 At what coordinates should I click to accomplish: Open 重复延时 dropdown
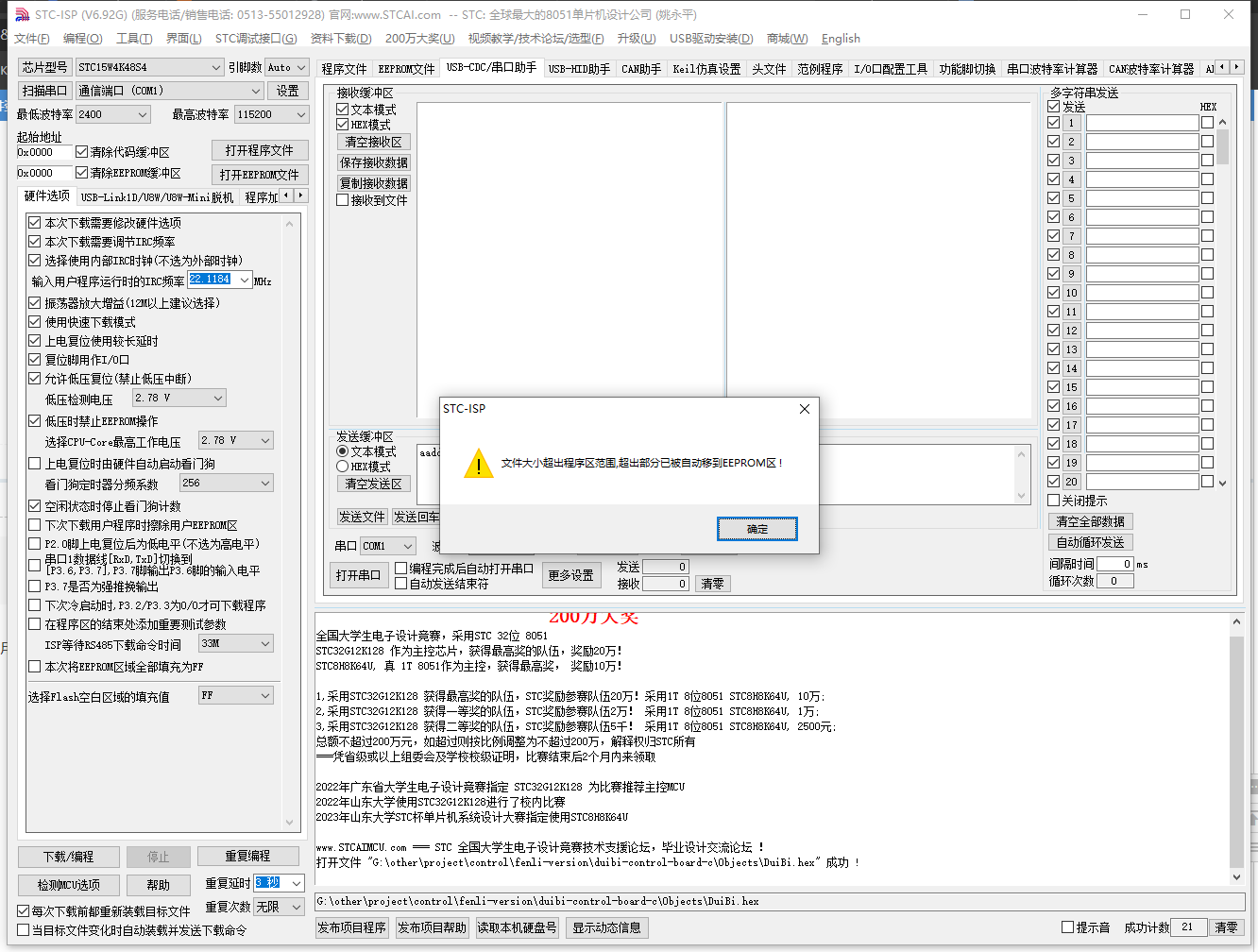click(296, 883)
